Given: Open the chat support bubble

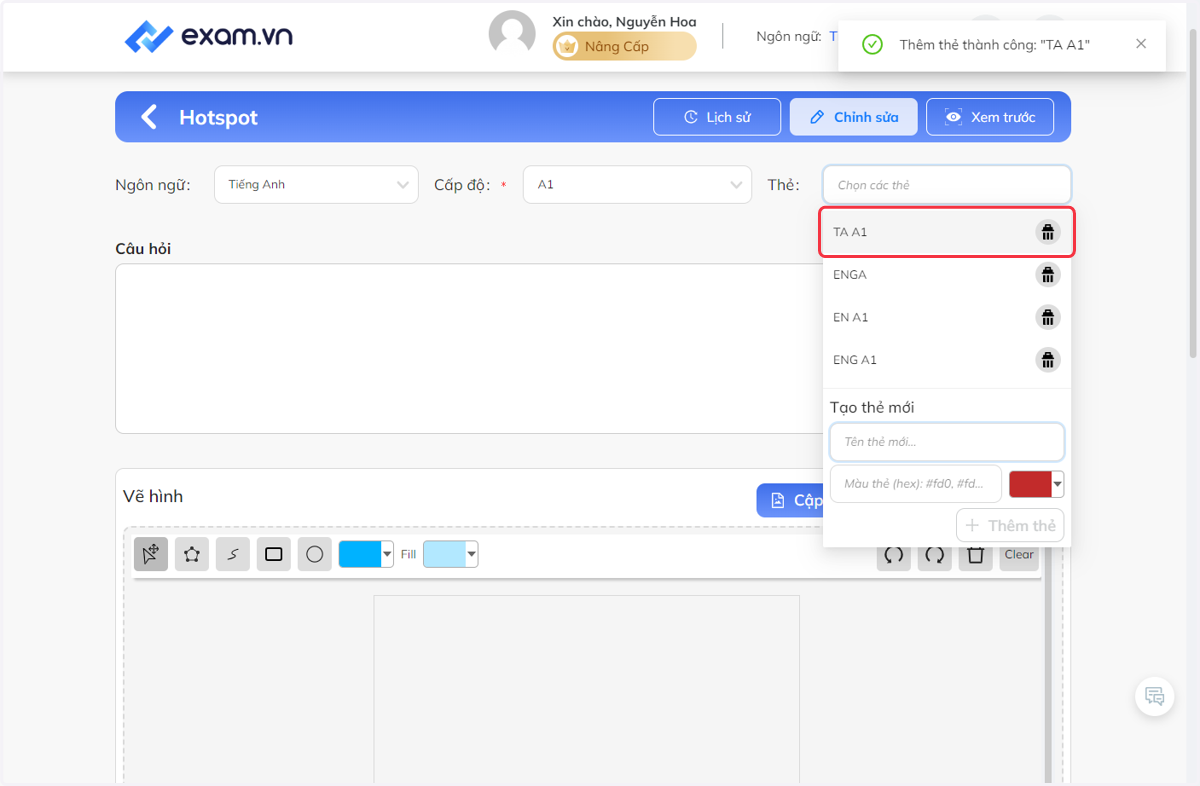Looking at the screenshot, I should pyautogui.click(x=1155, y=697).
